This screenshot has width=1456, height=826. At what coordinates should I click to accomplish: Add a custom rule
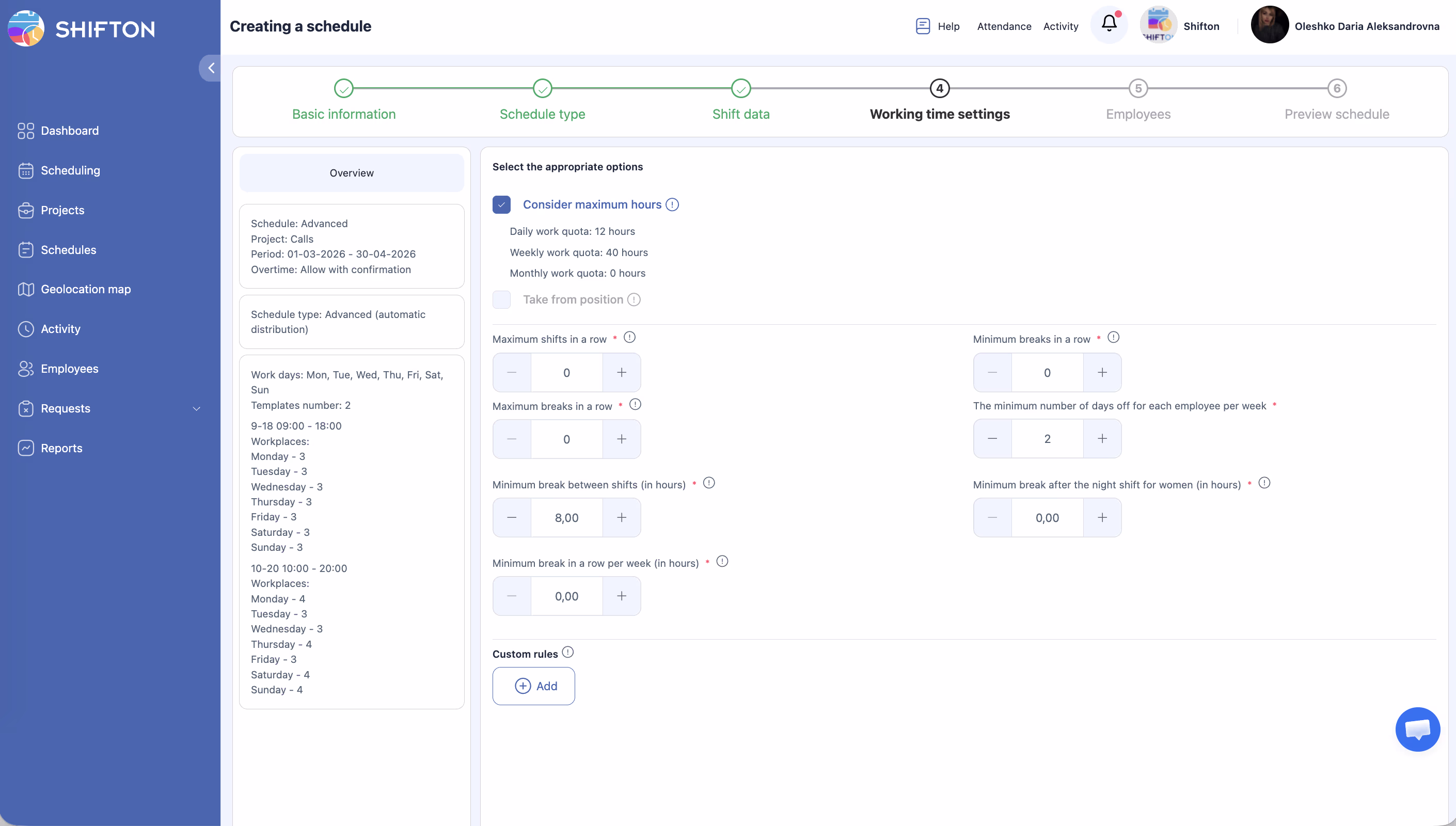[534, 687]
